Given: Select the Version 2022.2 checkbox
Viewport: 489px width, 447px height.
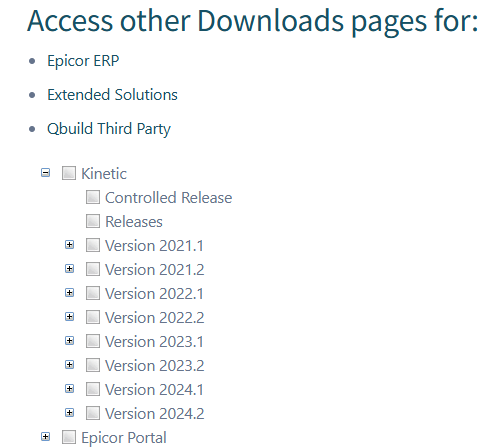Looking at the screenshot, I should pos(93,317).
